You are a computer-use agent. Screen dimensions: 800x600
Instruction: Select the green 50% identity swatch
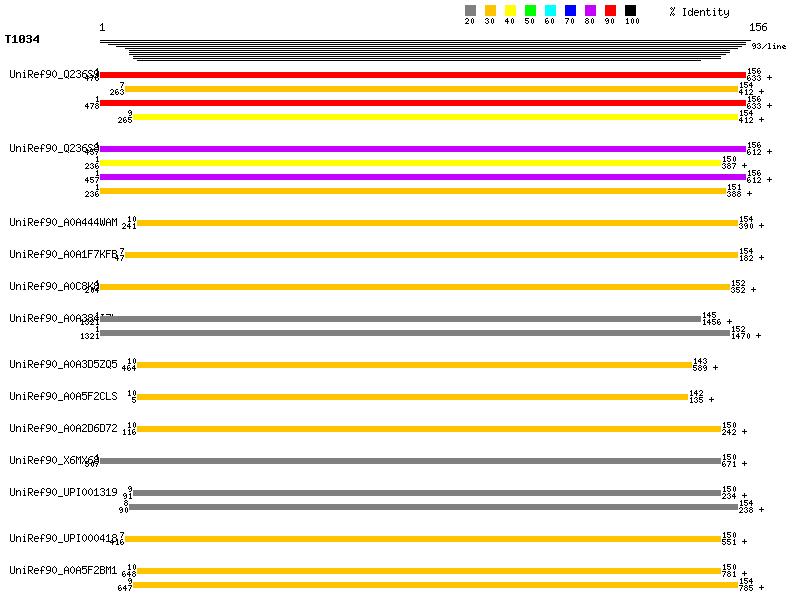530,11
